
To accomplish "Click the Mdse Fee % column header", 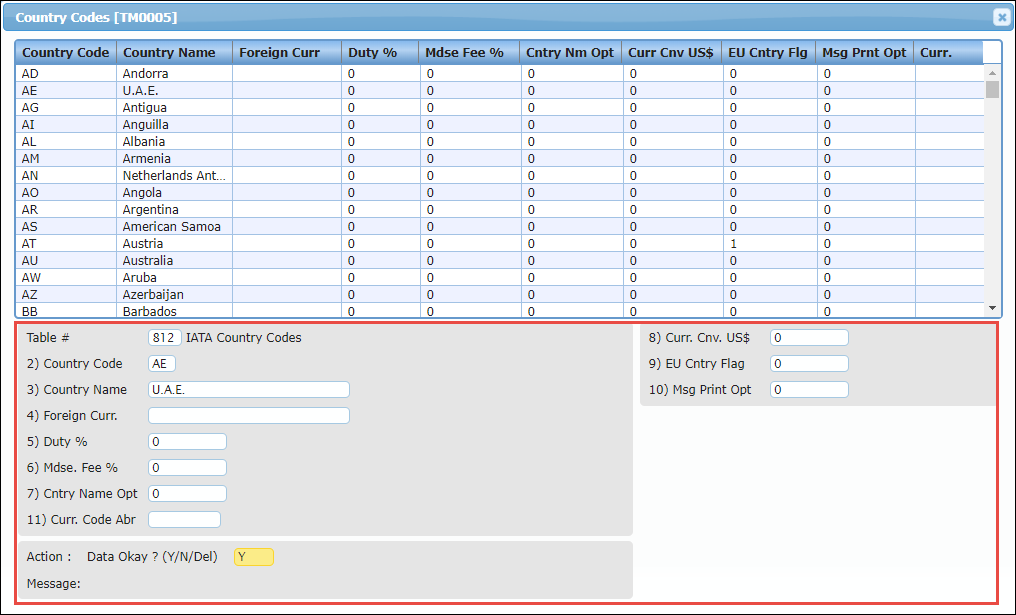I will (x=469, y=52).
